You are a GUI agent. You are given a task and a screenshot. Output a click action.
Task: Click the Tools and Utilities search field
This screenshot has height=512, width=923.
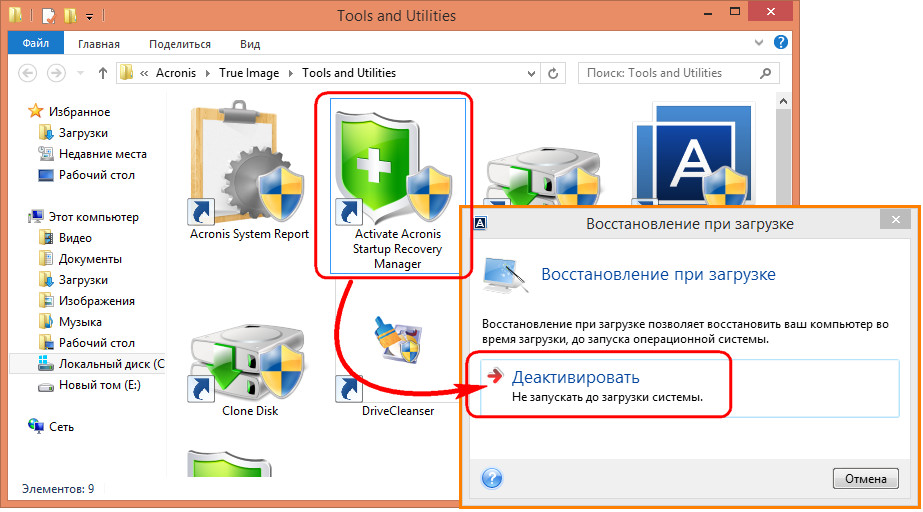coord(670,73)
